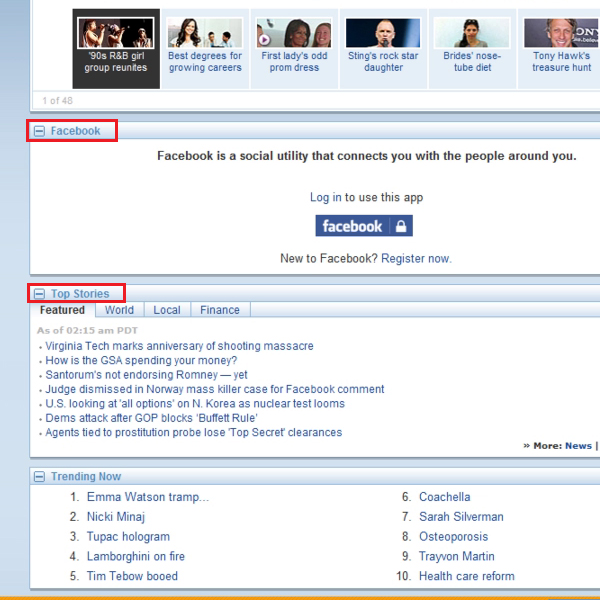Click the lock icon on facebook button
This screenshot has height=600, width=600.
[401, 226]
